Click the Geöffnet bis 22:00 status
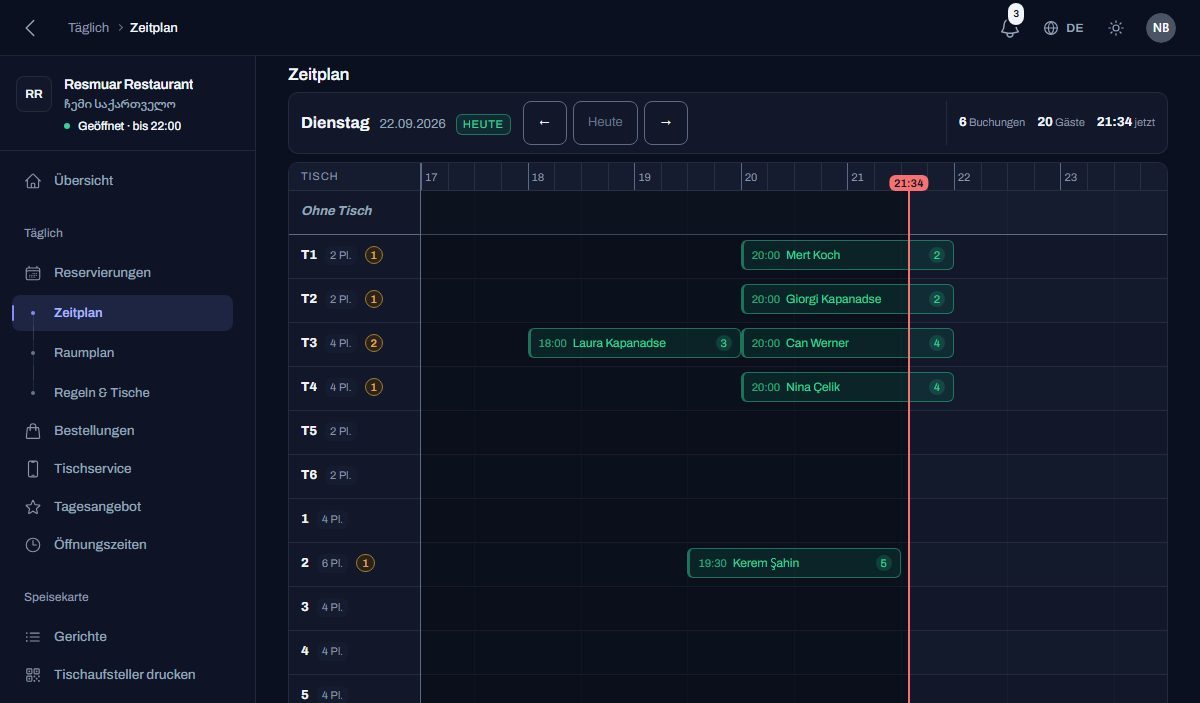This screenshot has height=703, width=1200. pyautogui.click(x=122, y=126)
